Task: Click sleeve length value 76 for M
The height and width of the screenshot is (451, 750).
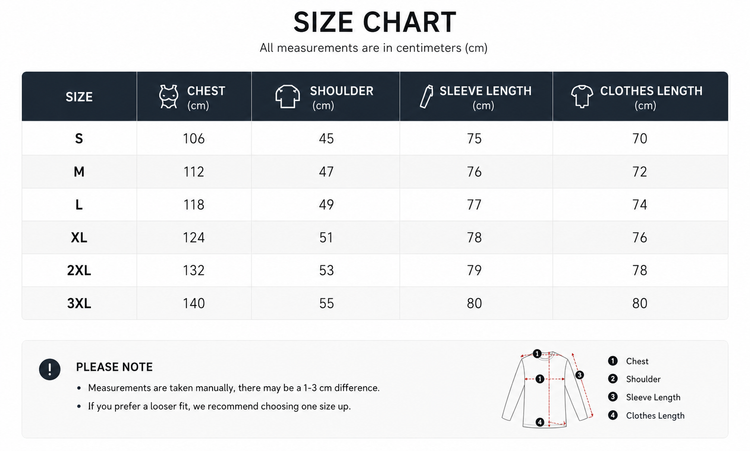Action: coord(474,172)
